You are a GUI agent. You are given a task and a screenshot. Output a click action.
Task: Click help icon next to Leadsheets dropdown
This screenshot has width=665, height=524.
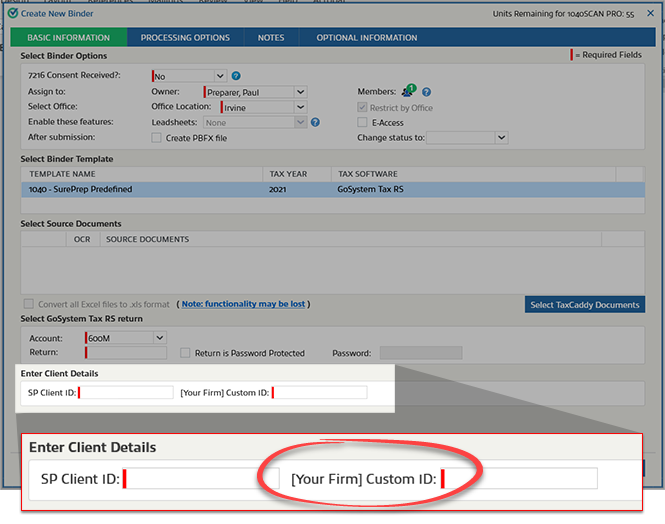coord(315,122)
